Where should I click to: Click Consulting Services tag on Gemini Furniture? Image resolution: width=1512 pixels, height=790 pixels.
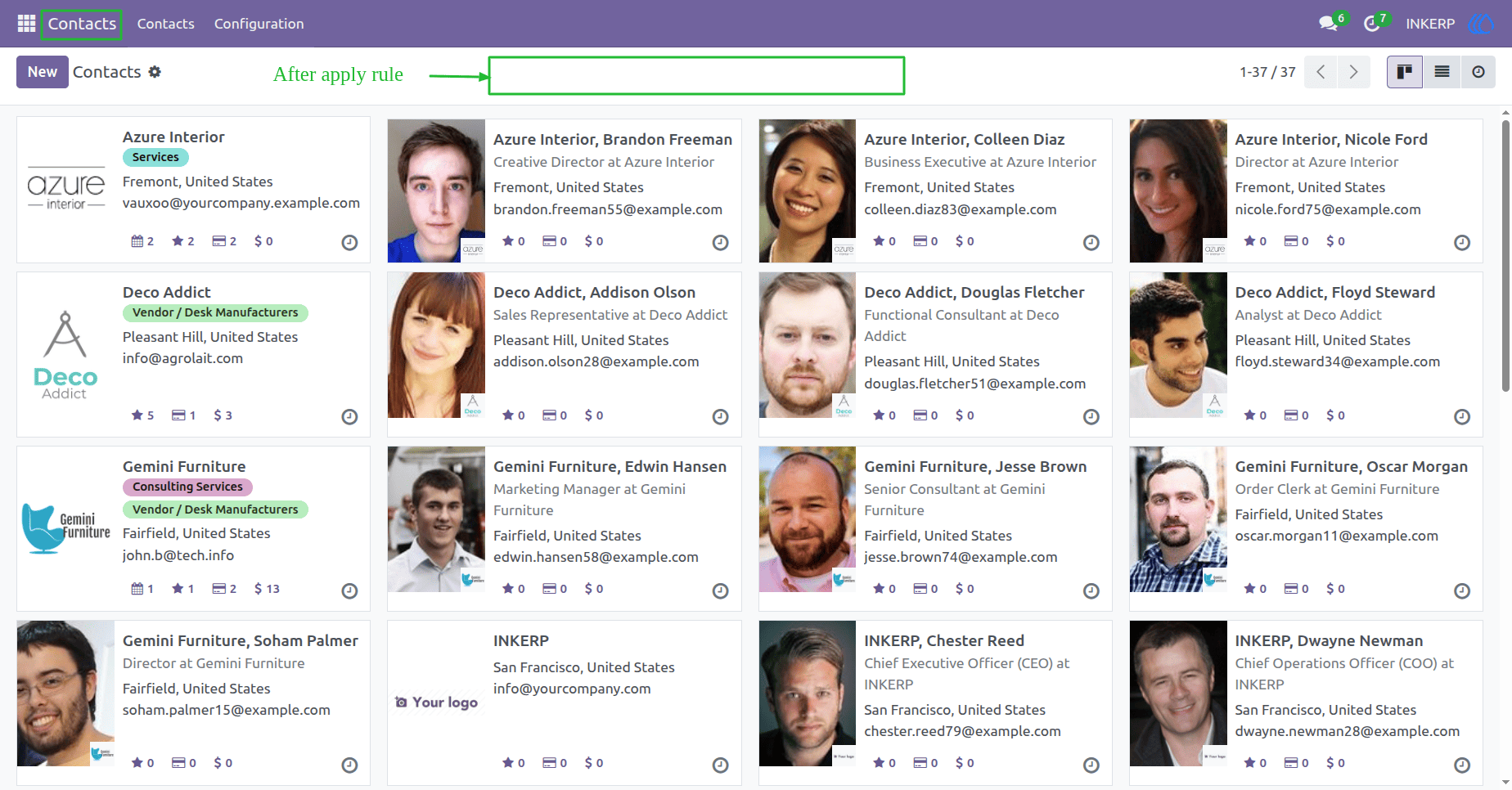pos(187,487)
